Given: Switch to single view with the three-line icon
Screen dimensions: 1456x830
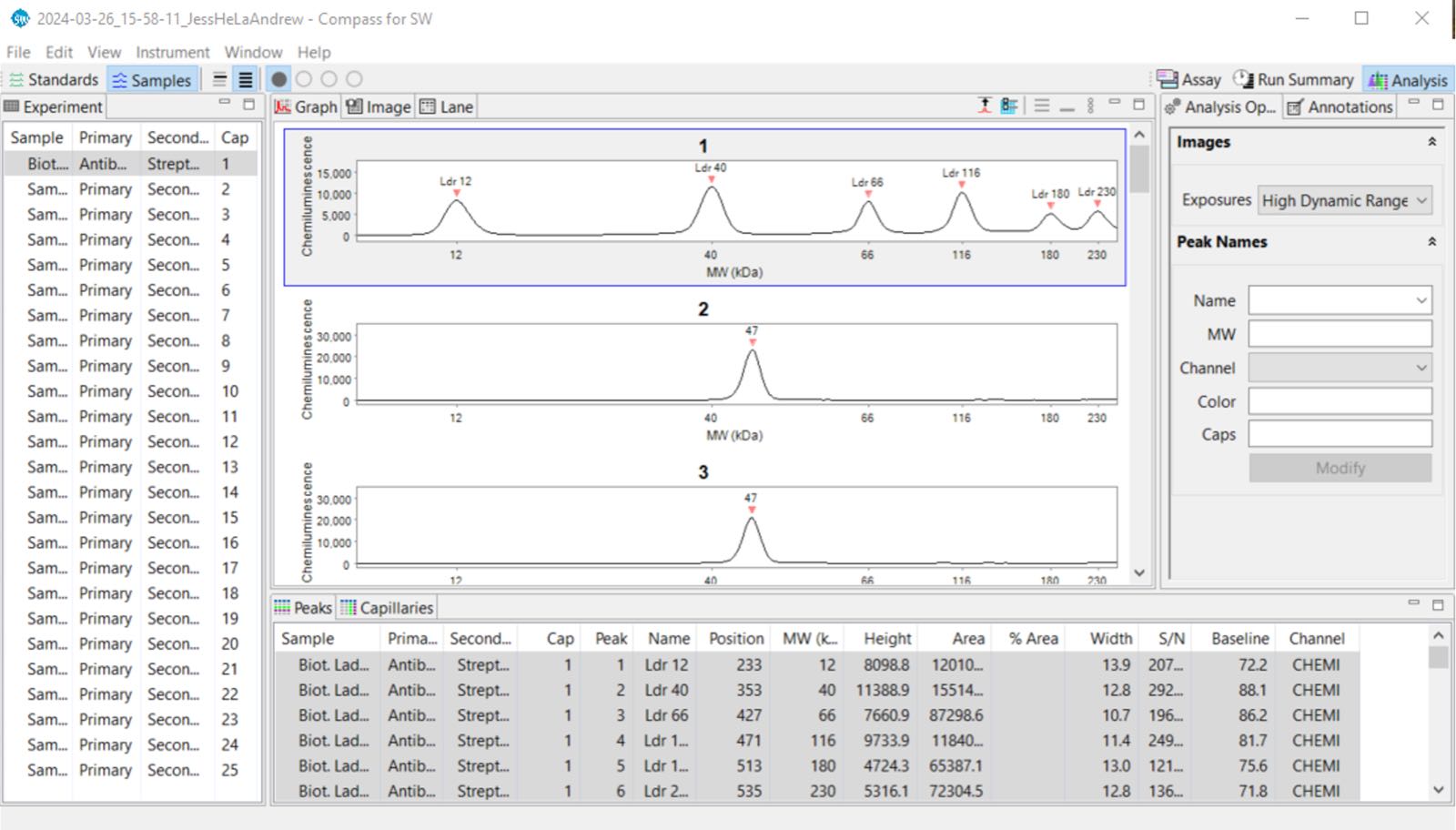Looking at the screenshot, I should point(219,79).
